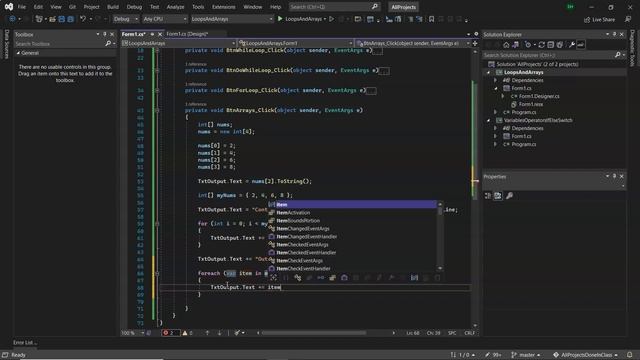Click Collapse All in Solution Explorer toolbar
This screenshot has width=640, height=360.
[x=551, y=45]
